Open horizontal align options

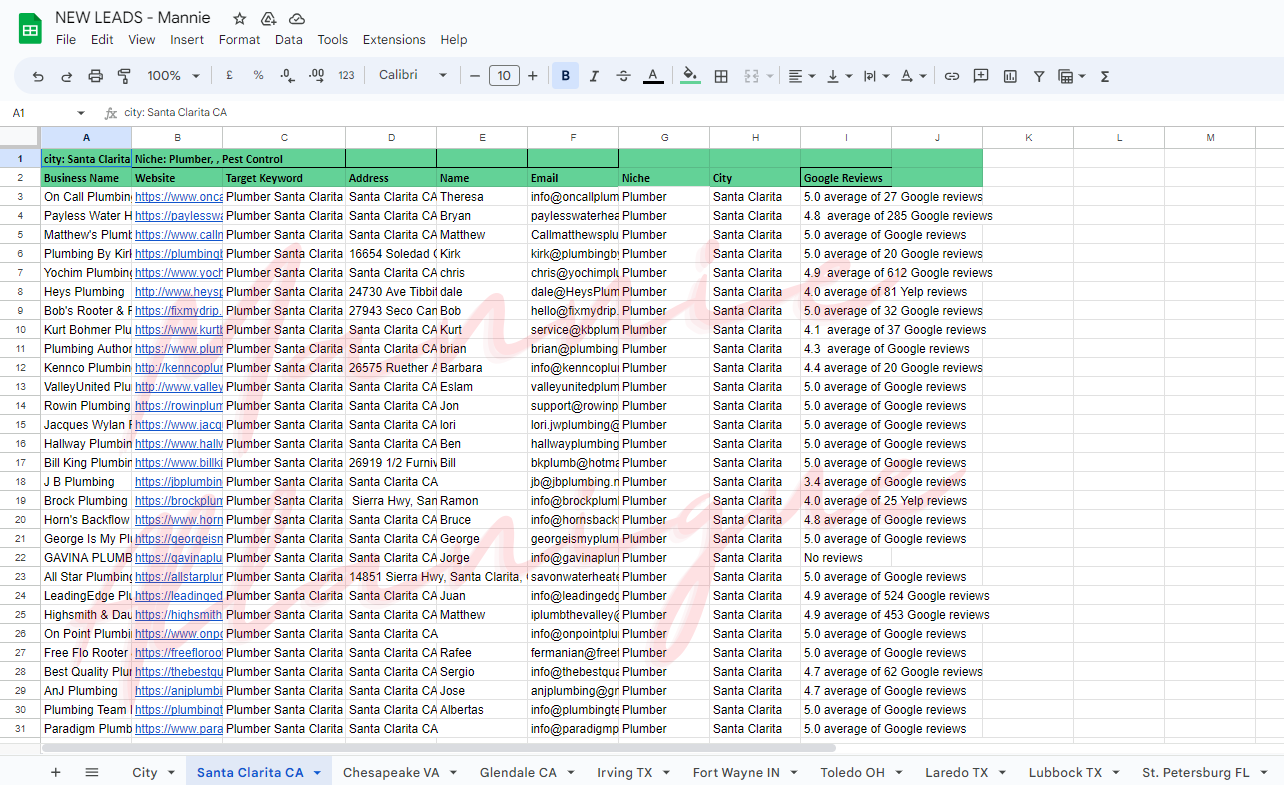coord(801,76)
